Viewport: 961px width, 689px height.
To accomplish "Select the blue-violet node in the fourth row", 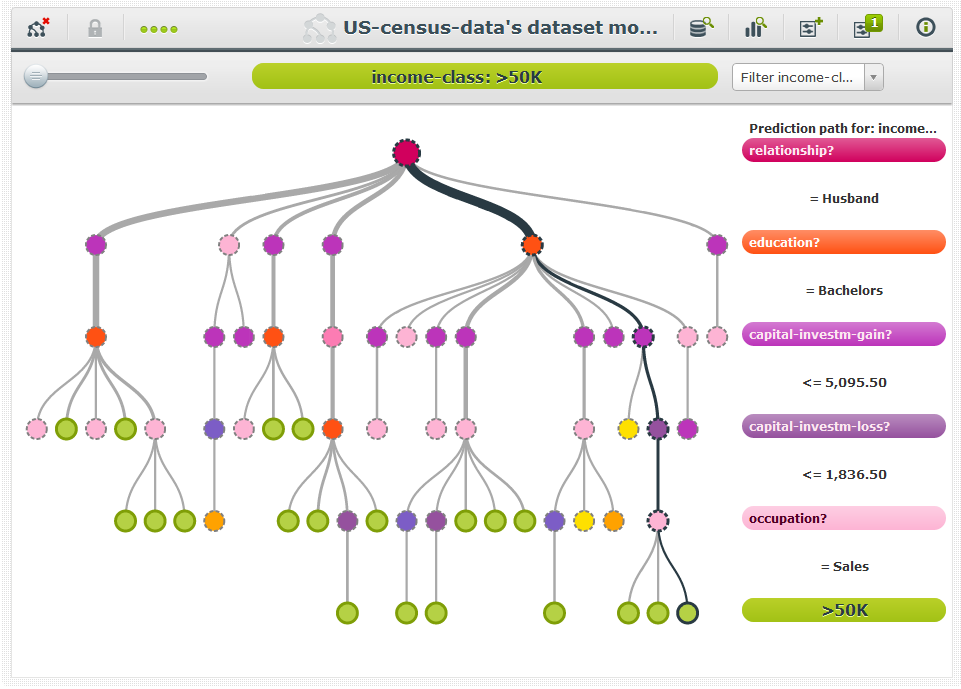I will (214, 429).
